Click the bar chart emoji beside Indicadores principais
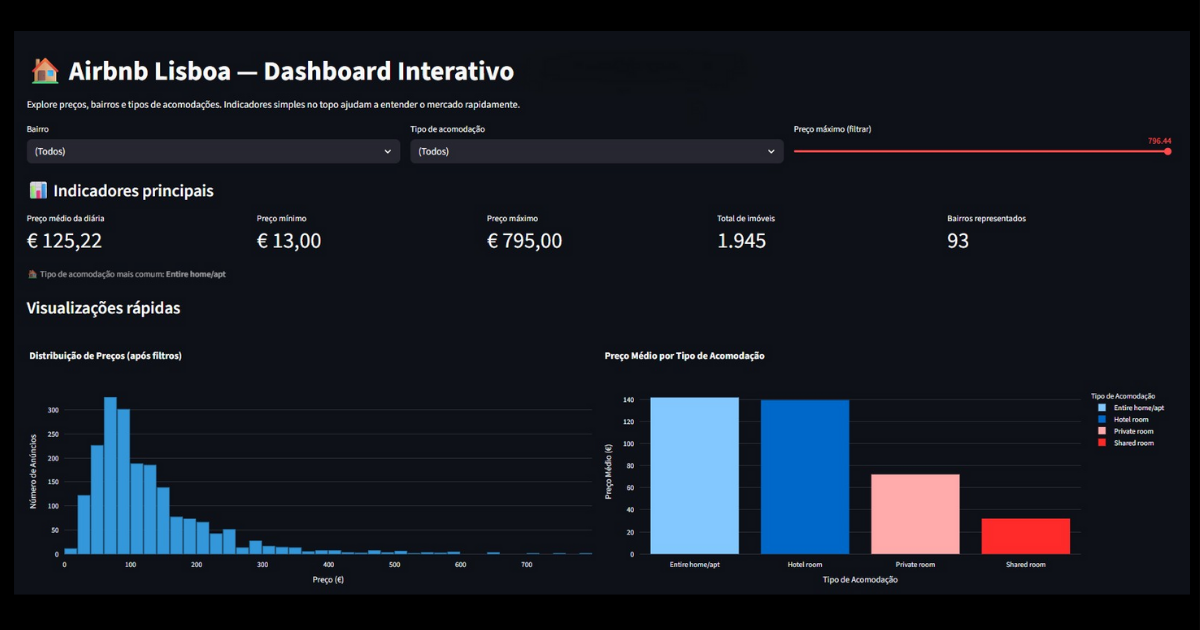 (x=38, y=191)
